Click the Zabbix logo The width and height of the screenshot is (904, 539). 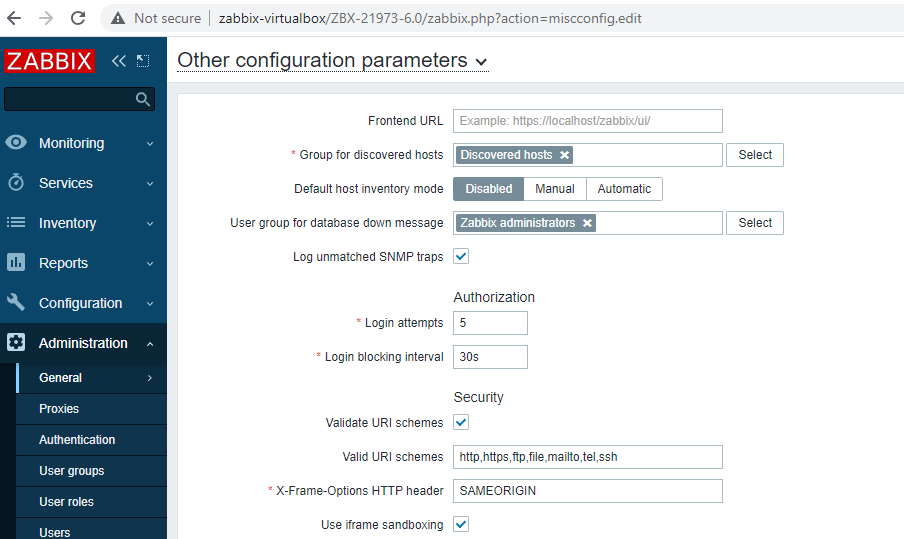pos(49,61)
